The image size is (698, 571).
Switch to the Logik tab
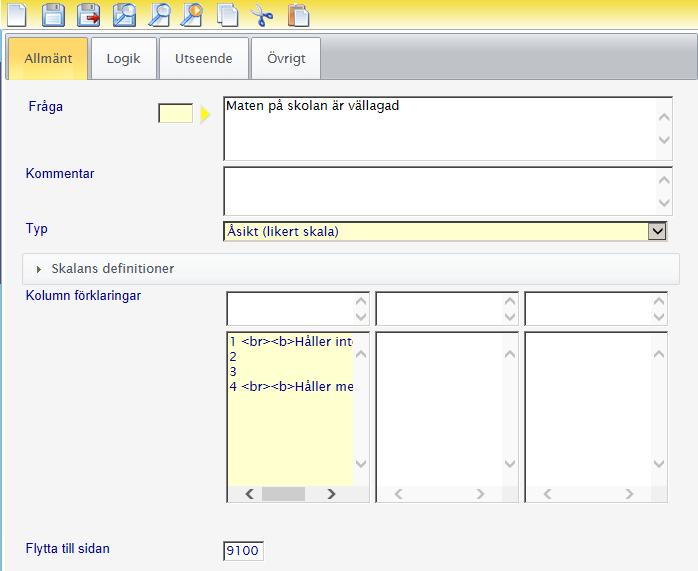coord(123,58)
